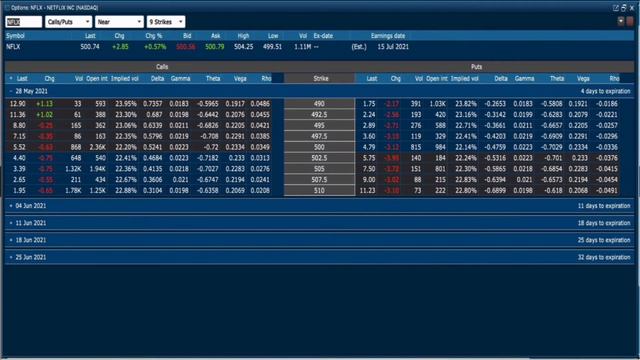Select the 500 strike cell
640x360 pixels.
click(319, 147)
